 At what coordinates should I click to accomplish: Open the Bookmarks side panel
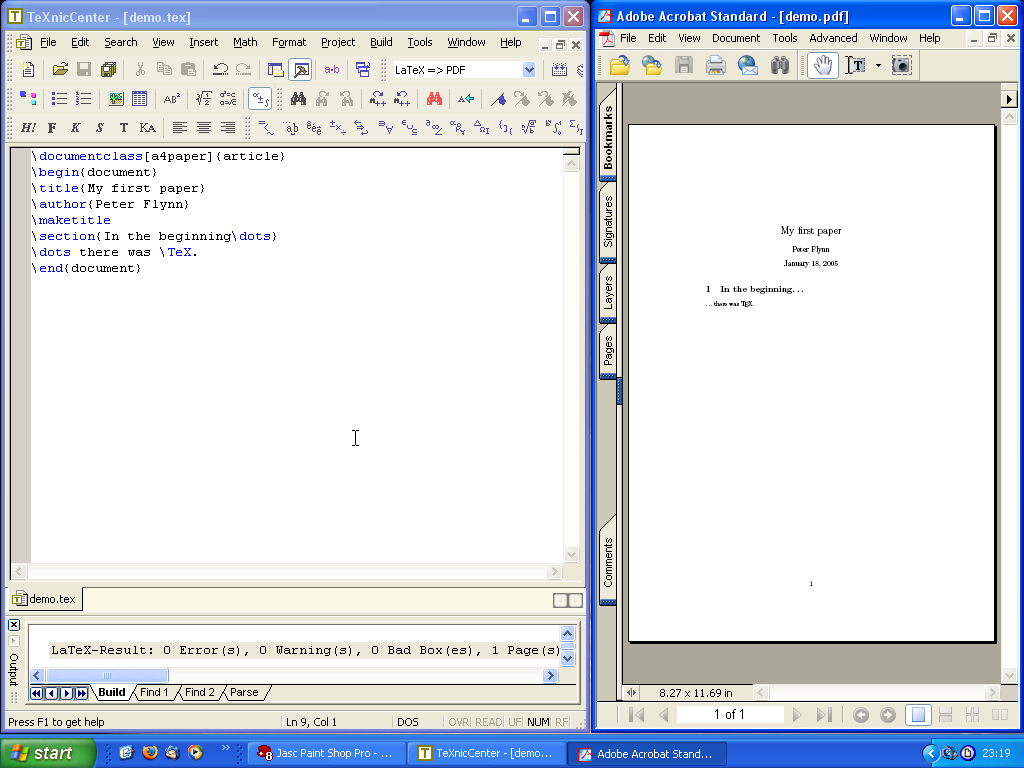pyautogui.click(x=608, y=137)
